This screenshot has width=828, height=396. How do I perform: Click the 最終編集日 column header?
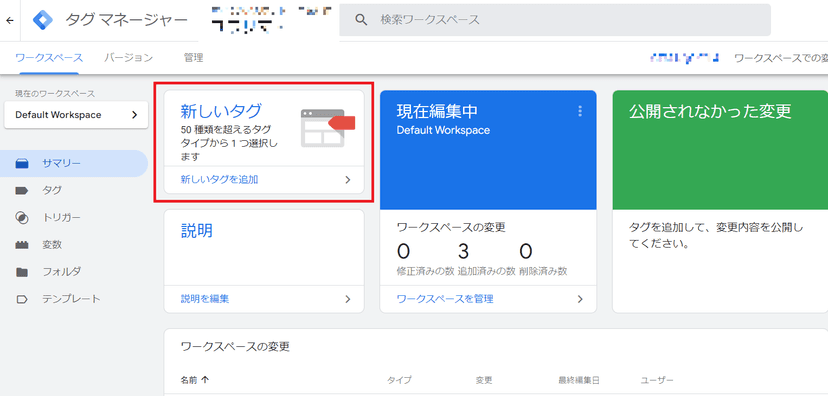click(579, 380)
